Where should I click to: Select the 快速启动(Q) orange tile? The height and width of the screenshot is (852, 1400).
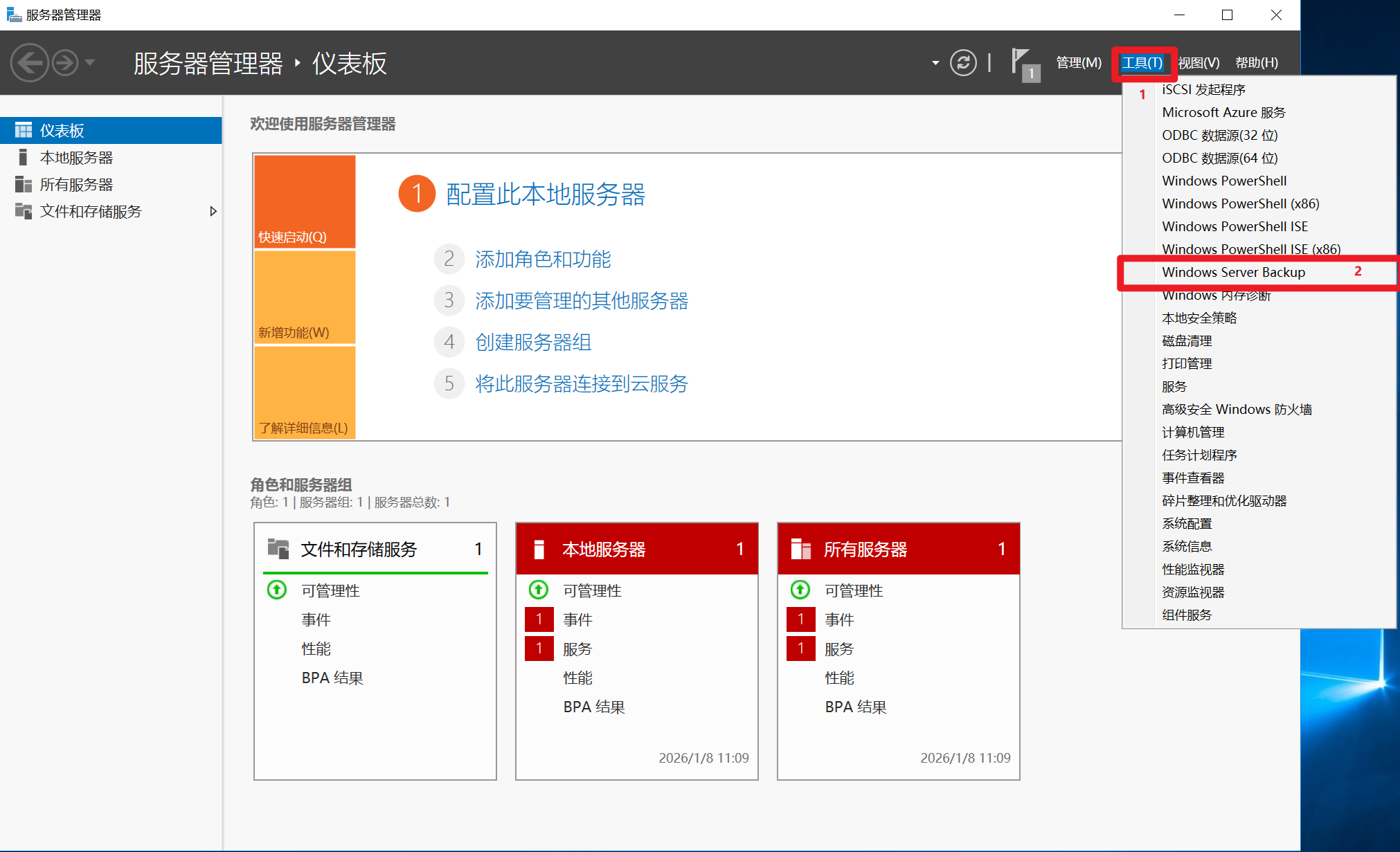(x=305, y=201)
